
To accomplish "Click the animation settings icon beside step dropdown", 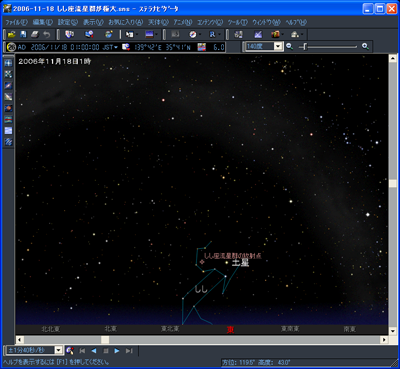I will coord(70,350).
